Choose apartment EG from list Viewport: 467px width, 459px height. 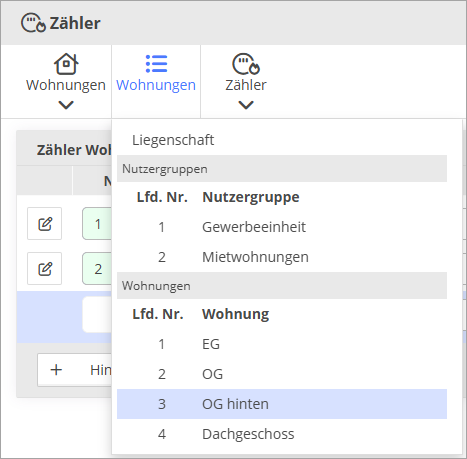[282, 344]
